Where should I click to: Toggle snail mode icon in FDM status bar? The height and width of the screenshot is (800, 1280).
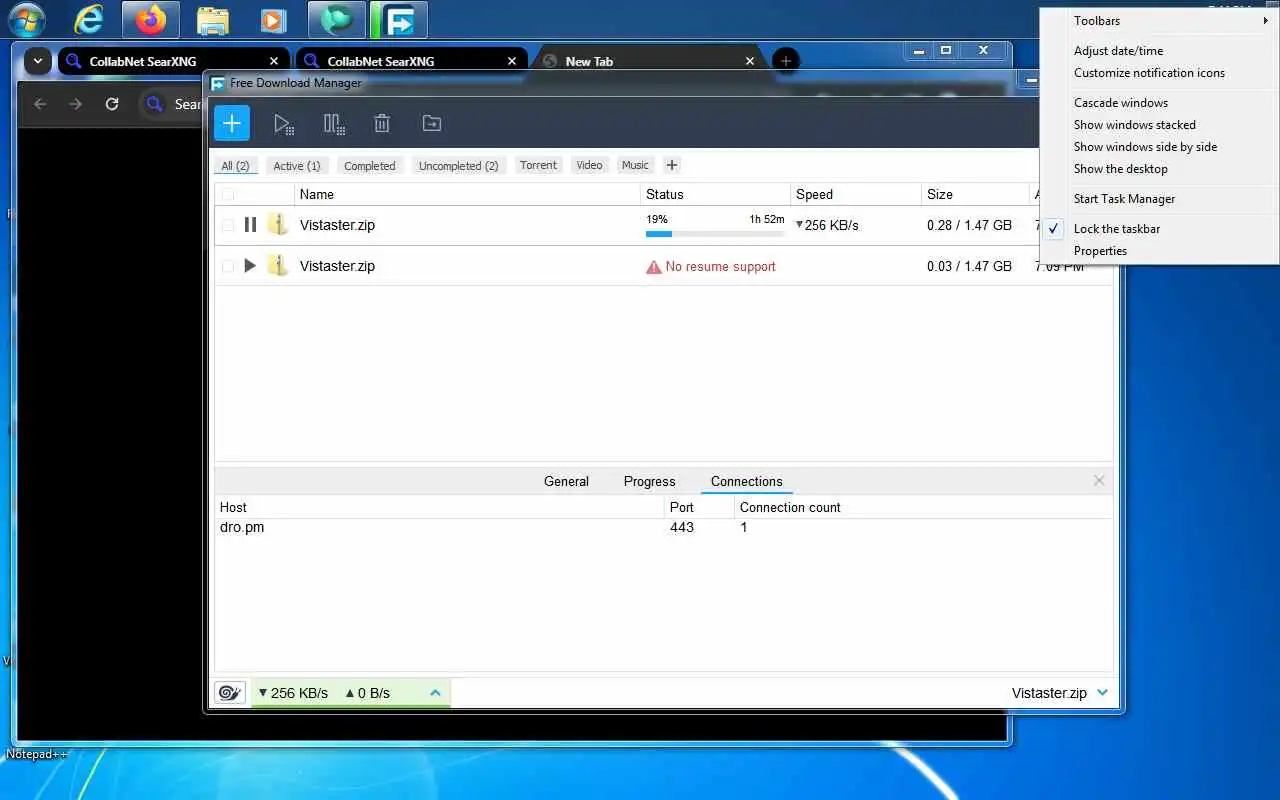(230, 692)
